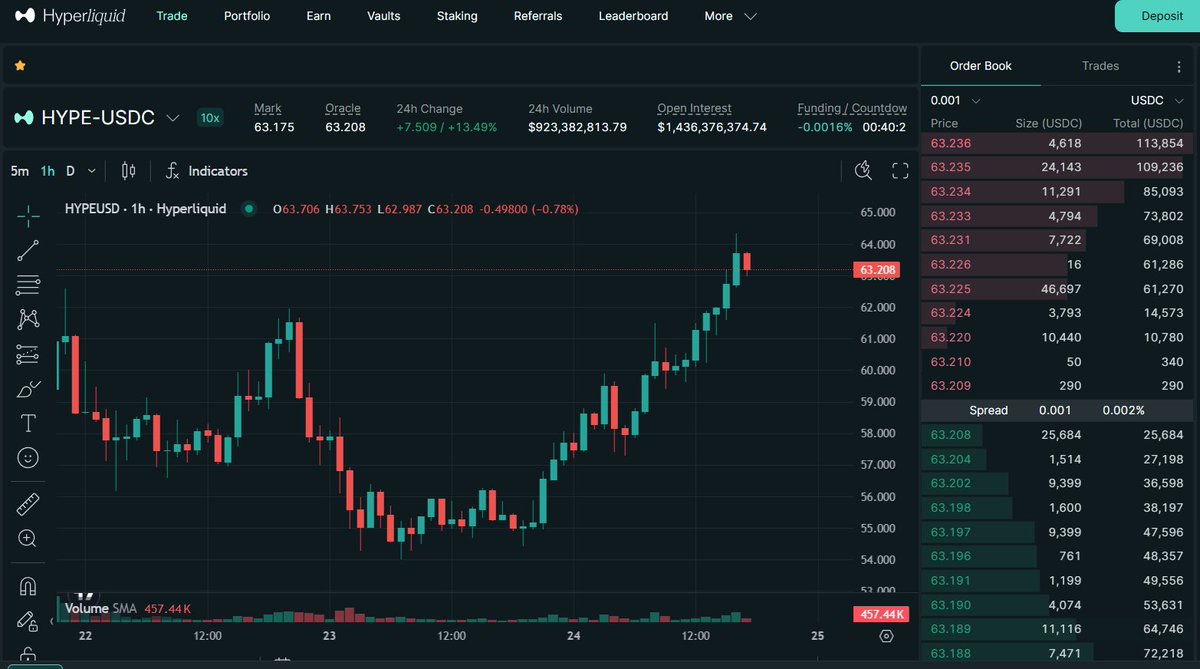
Task: Open candlestick chart type selector
Action: pyautogui.click(x=128, y=171)
